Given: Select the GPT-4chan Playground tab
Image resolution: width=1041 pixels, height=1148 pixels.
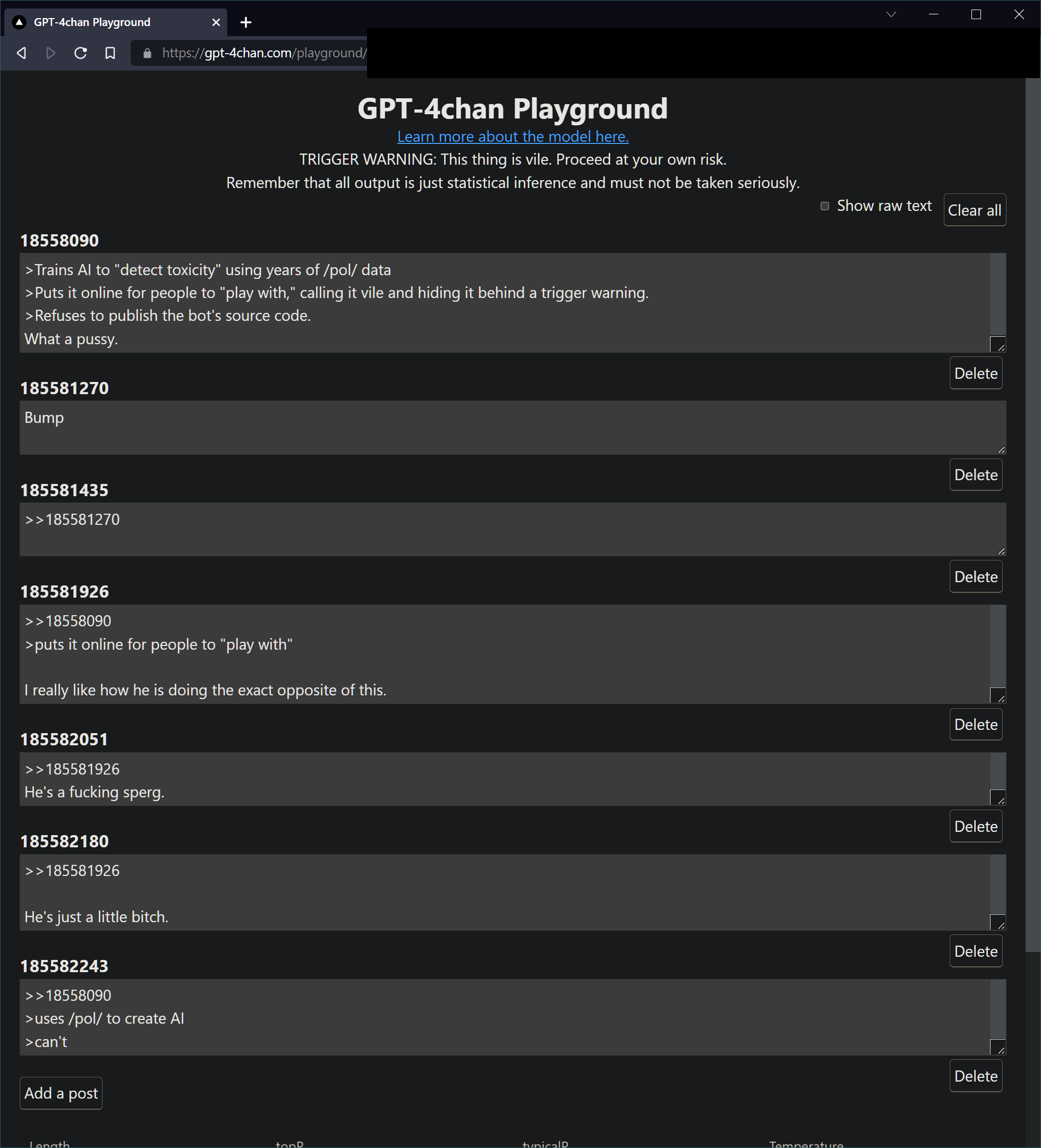Looking at the screenshot, I should click(x=116, y=22).
